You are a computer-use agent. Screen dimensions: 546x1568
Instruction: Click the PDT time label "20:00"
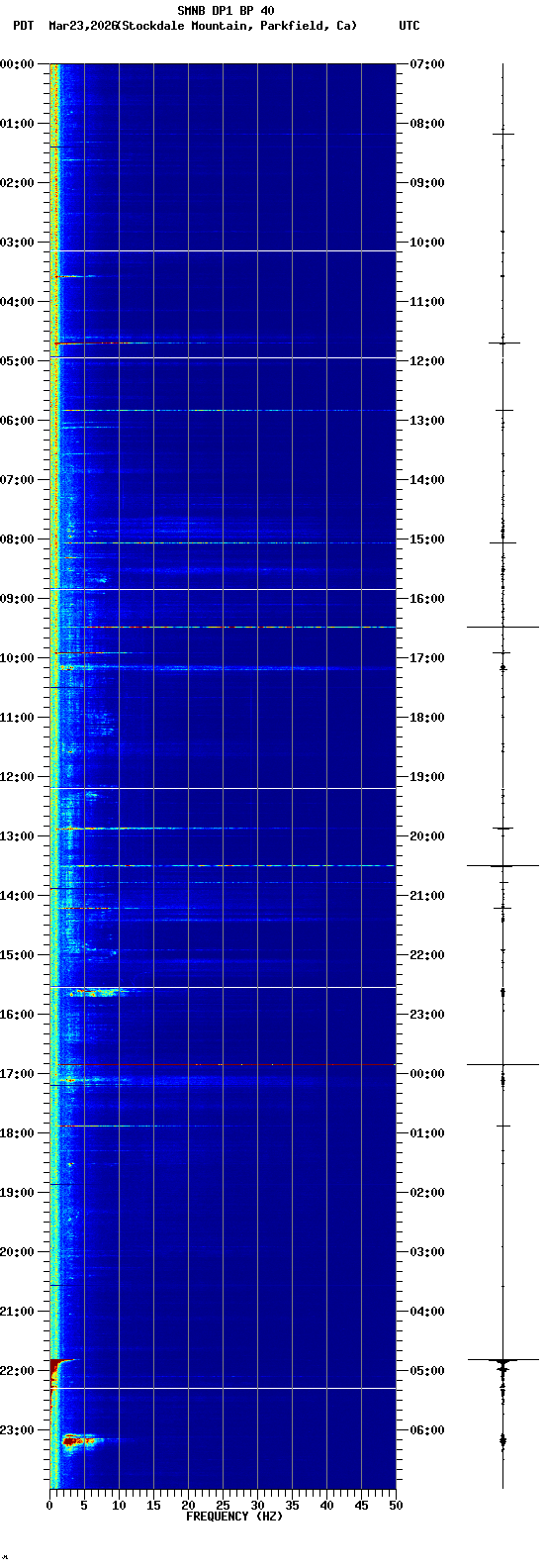(x=17, y=1252)
